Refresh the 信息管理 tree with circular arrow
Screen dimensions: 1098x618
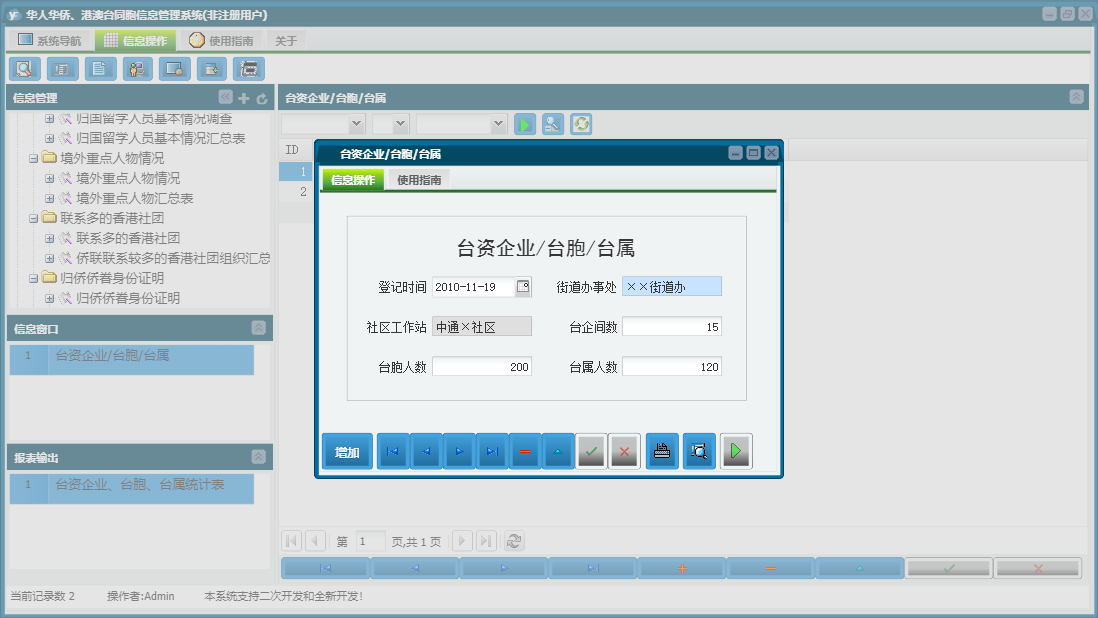[262, 98]
